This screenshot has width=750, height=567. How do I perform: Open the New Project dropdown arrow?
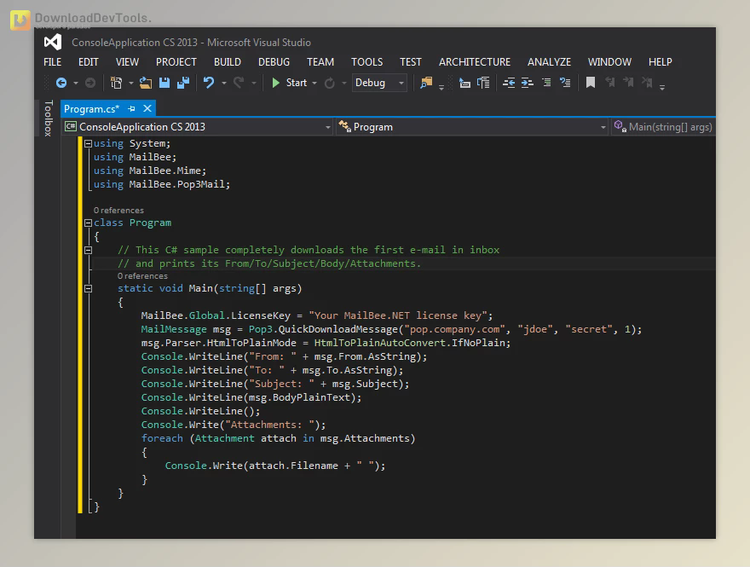[x=131, y=83]
